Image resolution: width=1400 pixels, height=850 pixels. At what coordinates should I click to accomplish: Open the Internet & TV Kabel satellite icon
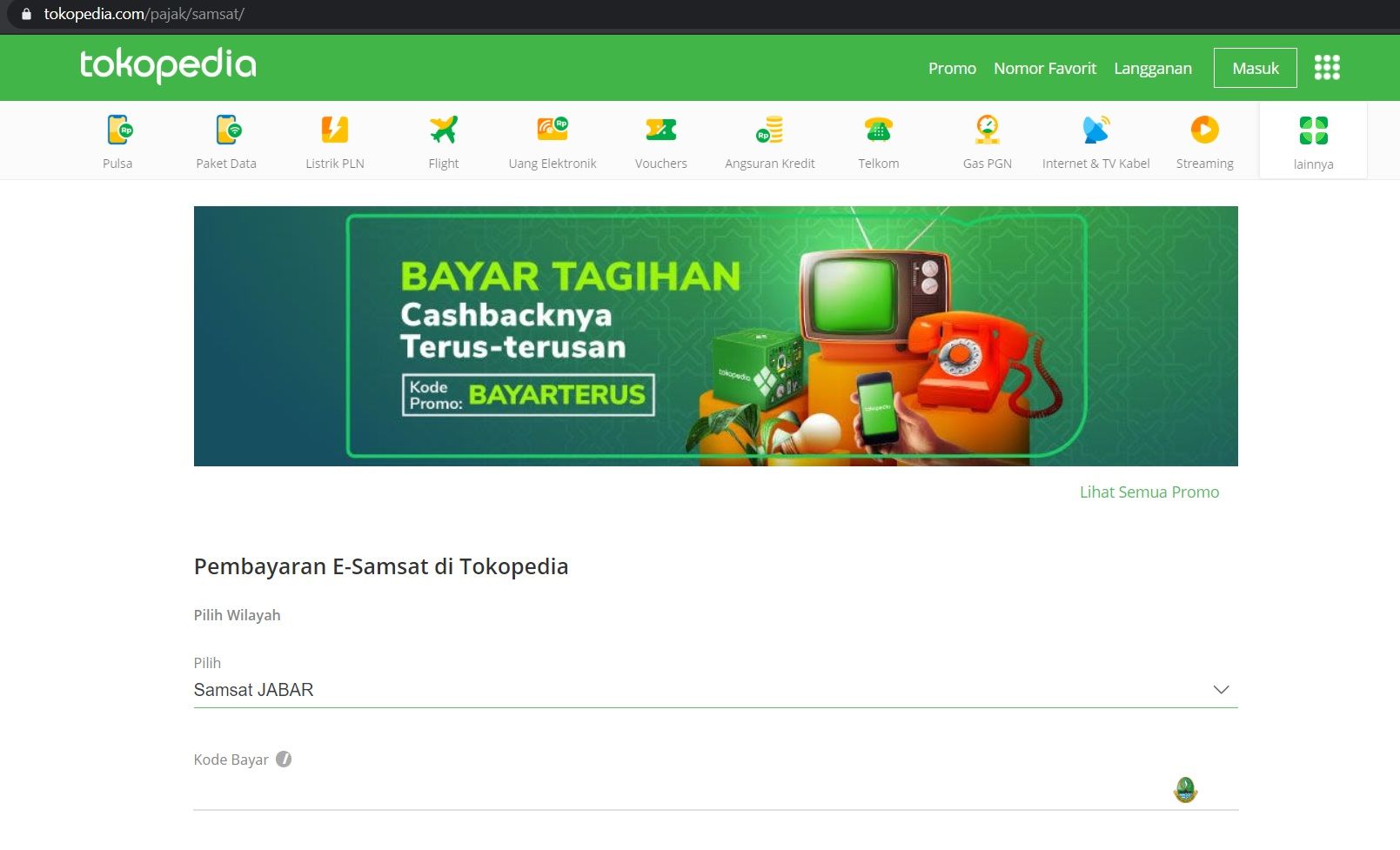point(1096,130)
